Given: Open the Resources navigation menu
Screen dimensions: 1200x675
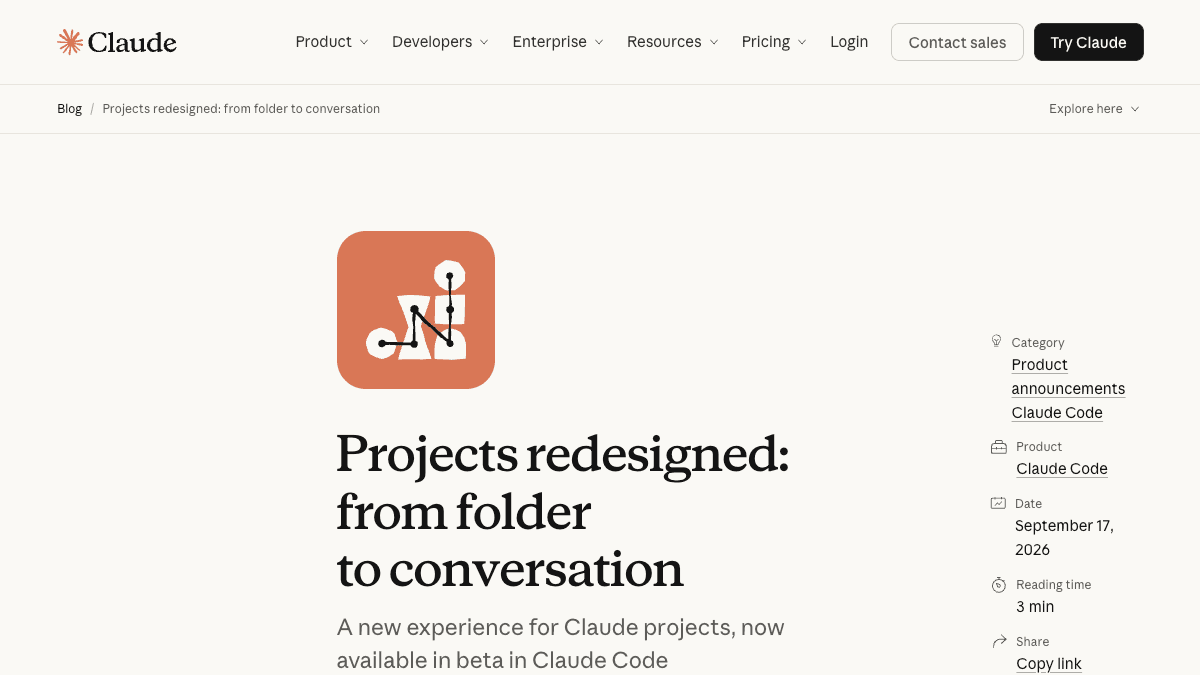Looking at the screenshot, I should (673, 42).
